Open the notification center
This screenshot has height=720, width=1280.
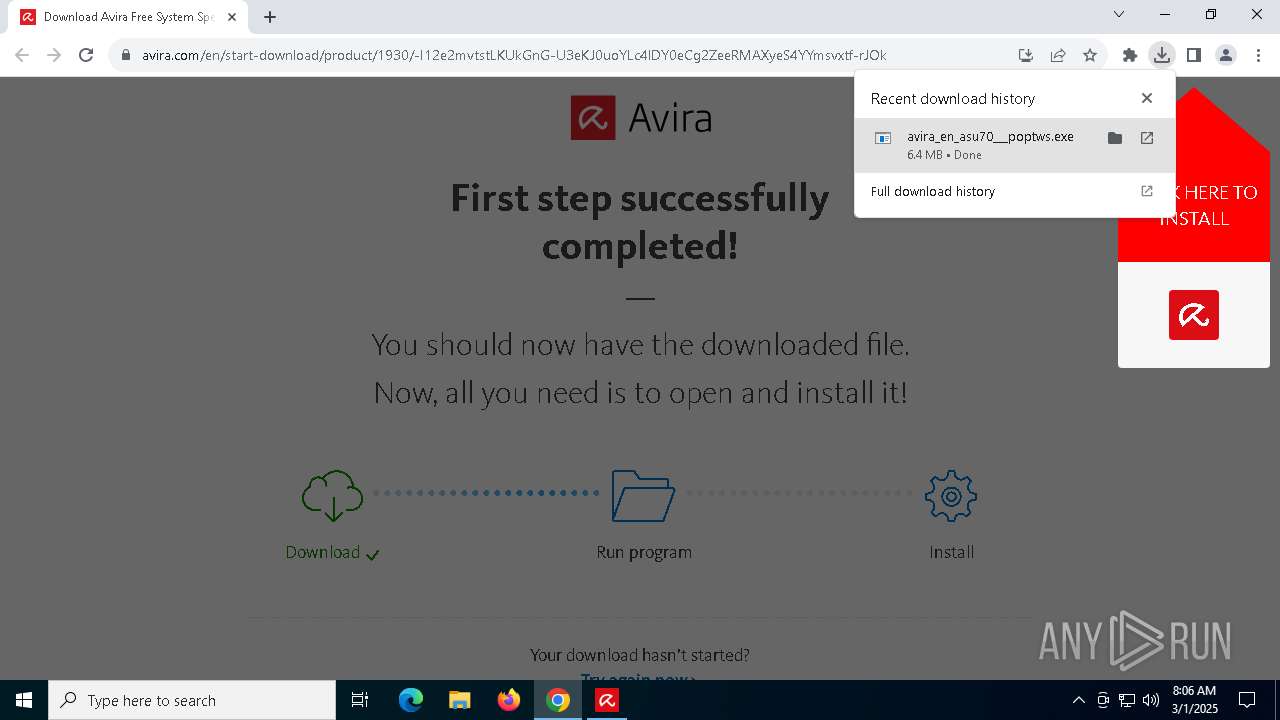1247,700
